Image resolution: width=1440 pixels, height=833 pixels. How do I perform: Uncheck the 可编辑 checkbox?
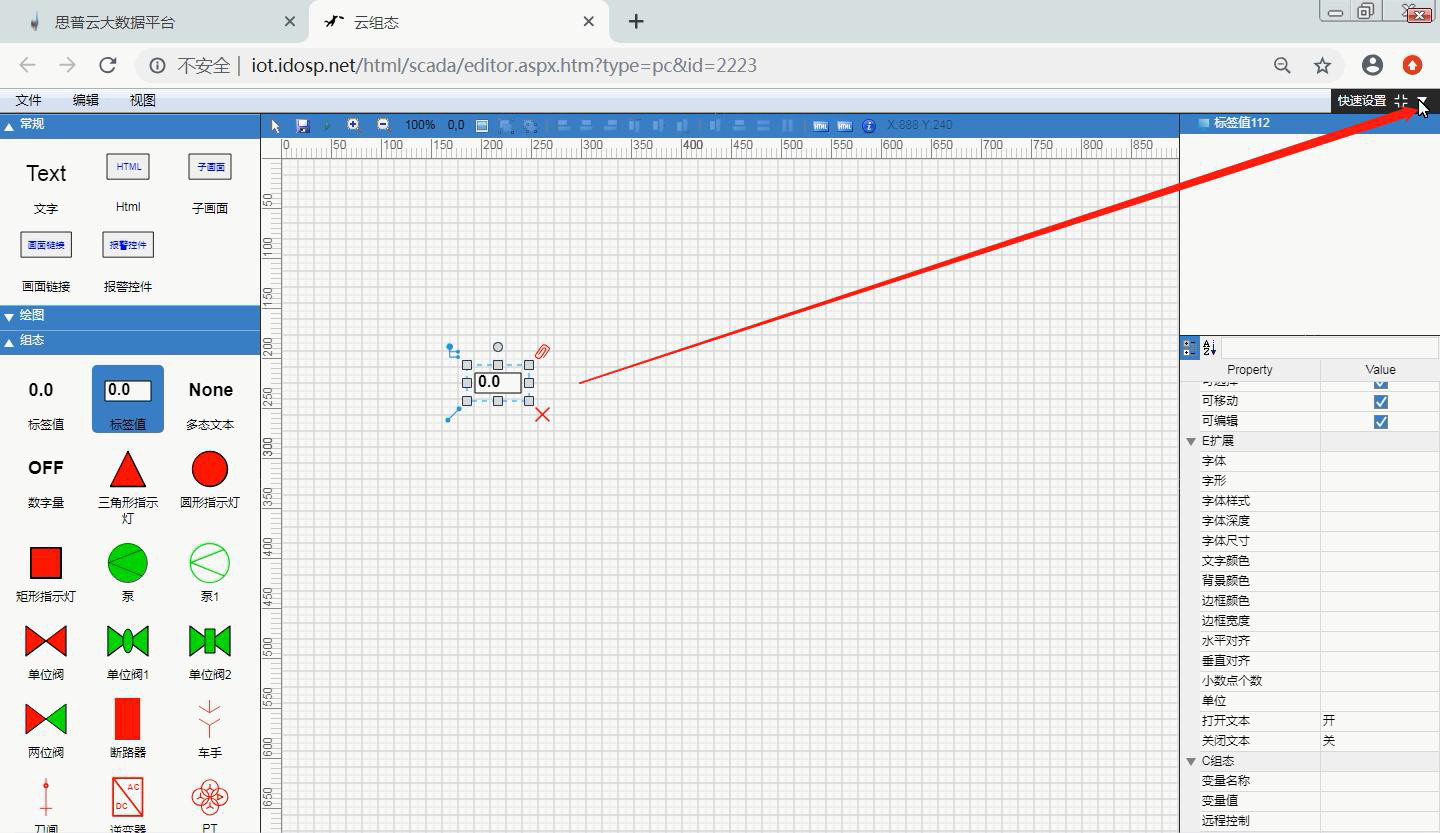(1380, 421)
